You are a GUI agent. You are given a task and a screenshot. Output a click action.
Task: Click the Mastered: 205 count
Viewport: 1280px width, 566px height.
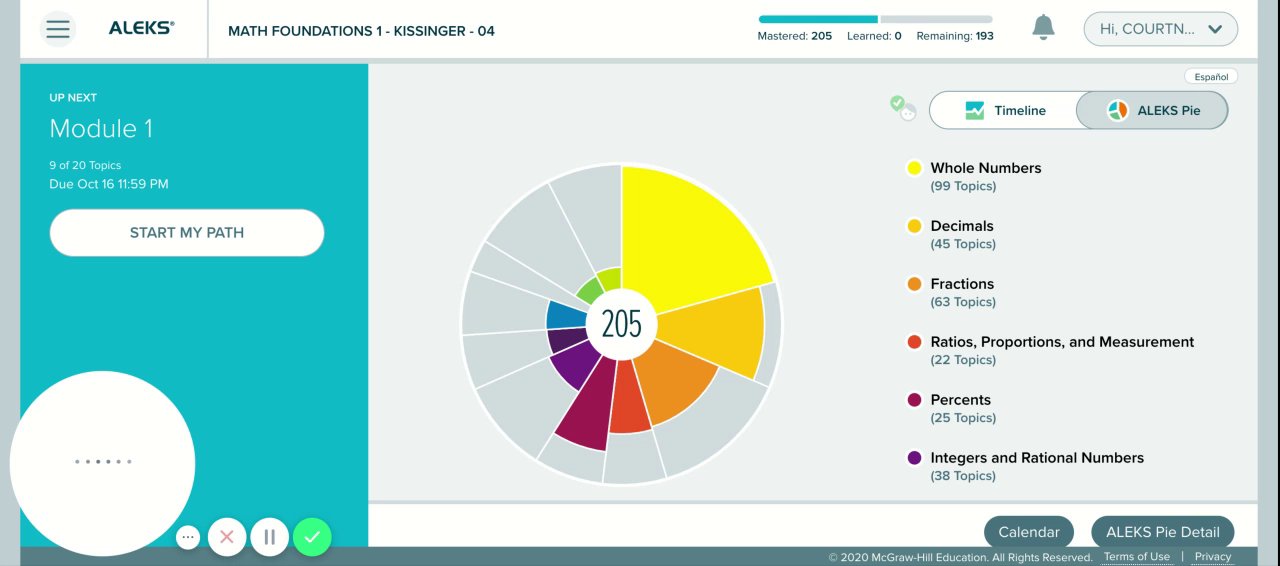click(x=795, y=36)
